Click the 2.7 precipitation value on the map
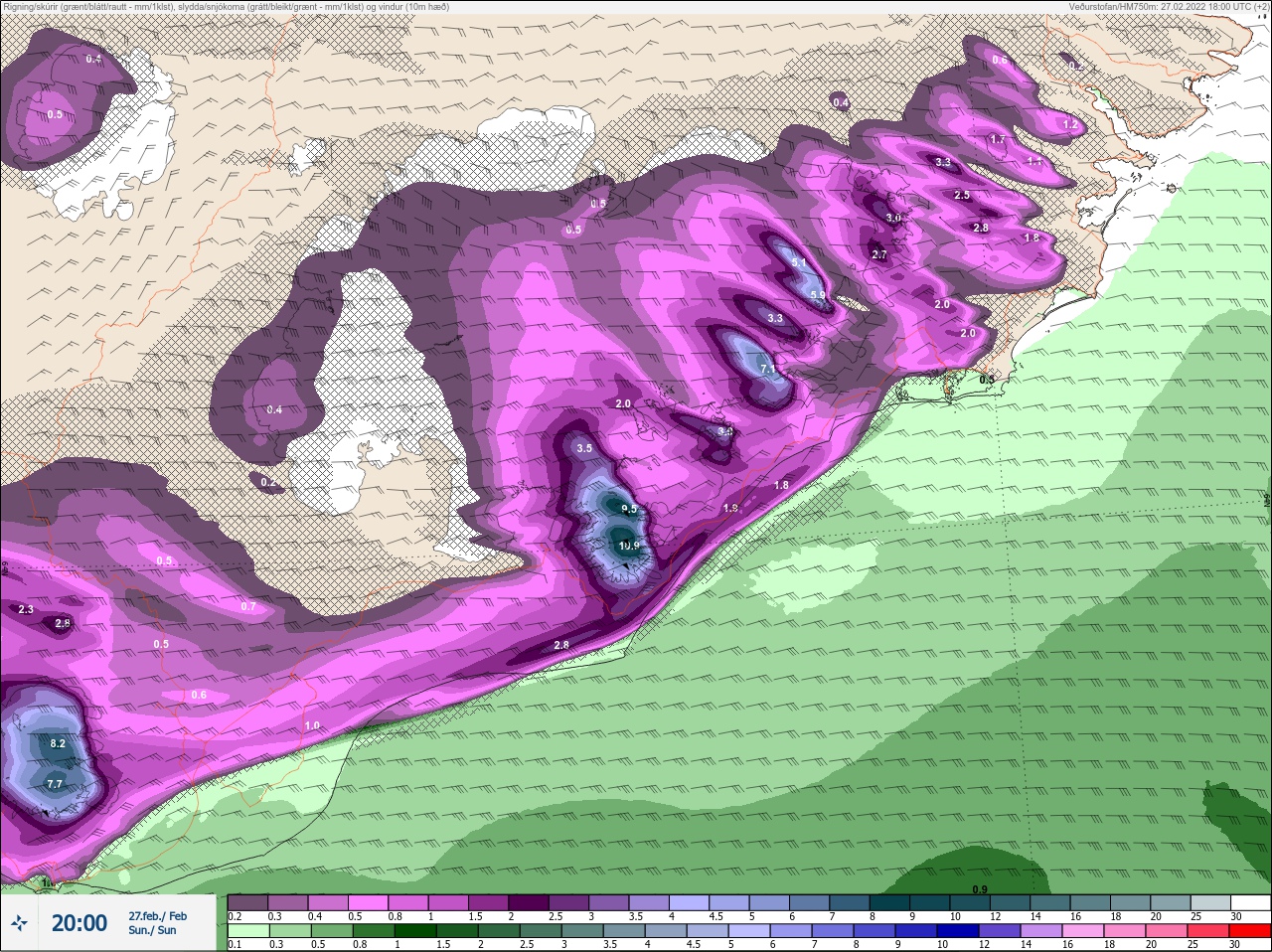The image size is (1272, 952). (878, 254)
